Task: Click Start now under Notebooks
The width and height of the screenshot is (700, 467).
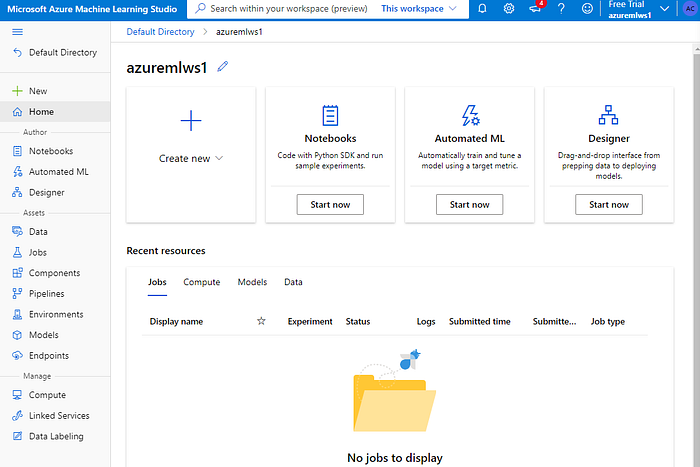Action: click(330, 204)
